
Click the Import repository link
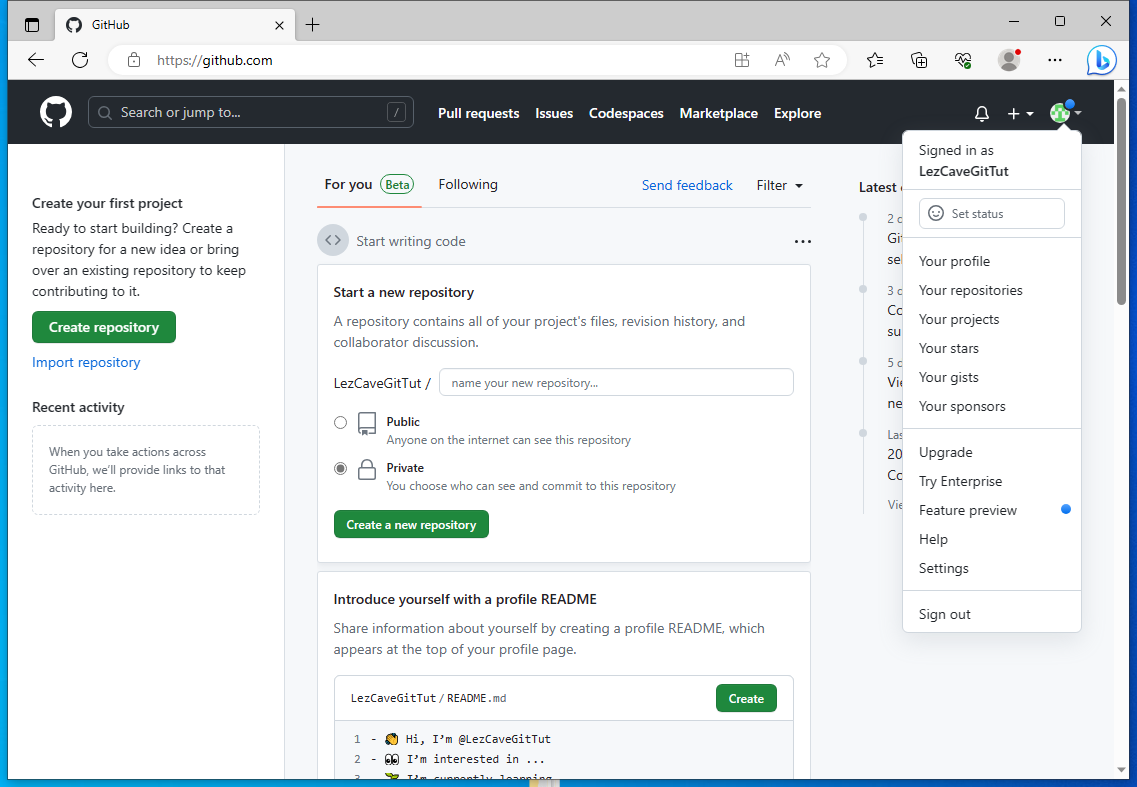point(86,362)
